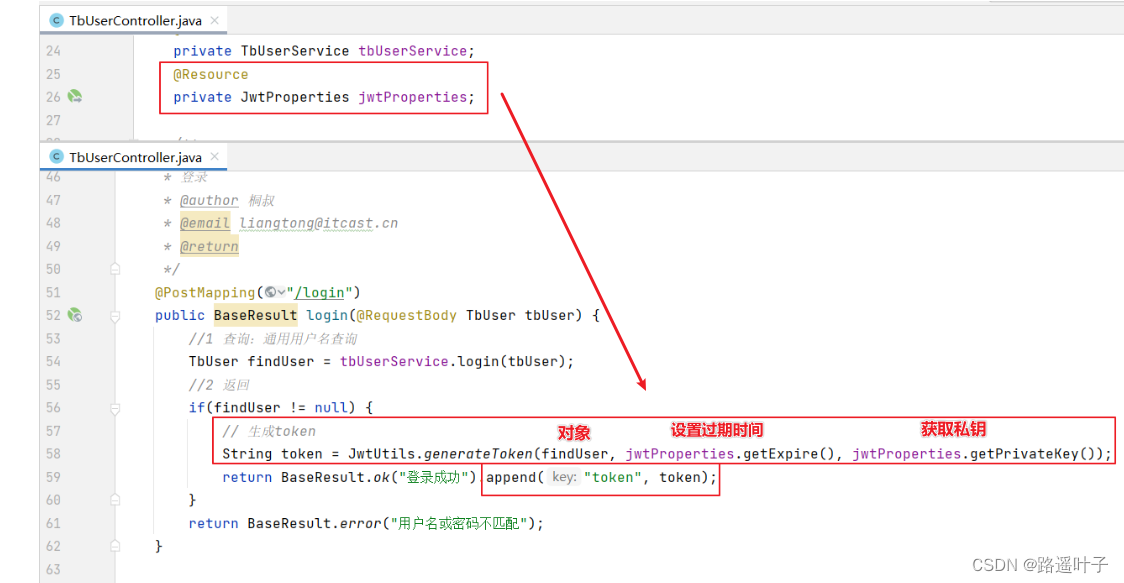The image size is (1124, 583).
Task: Open the "/login" hyperlink in @PostMapping
Action: pos(319,292)
